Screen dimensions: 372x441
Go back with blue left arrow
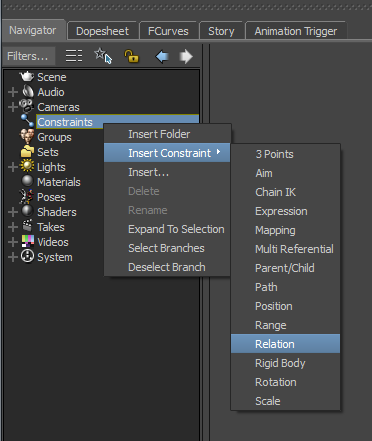pos(162,56)
